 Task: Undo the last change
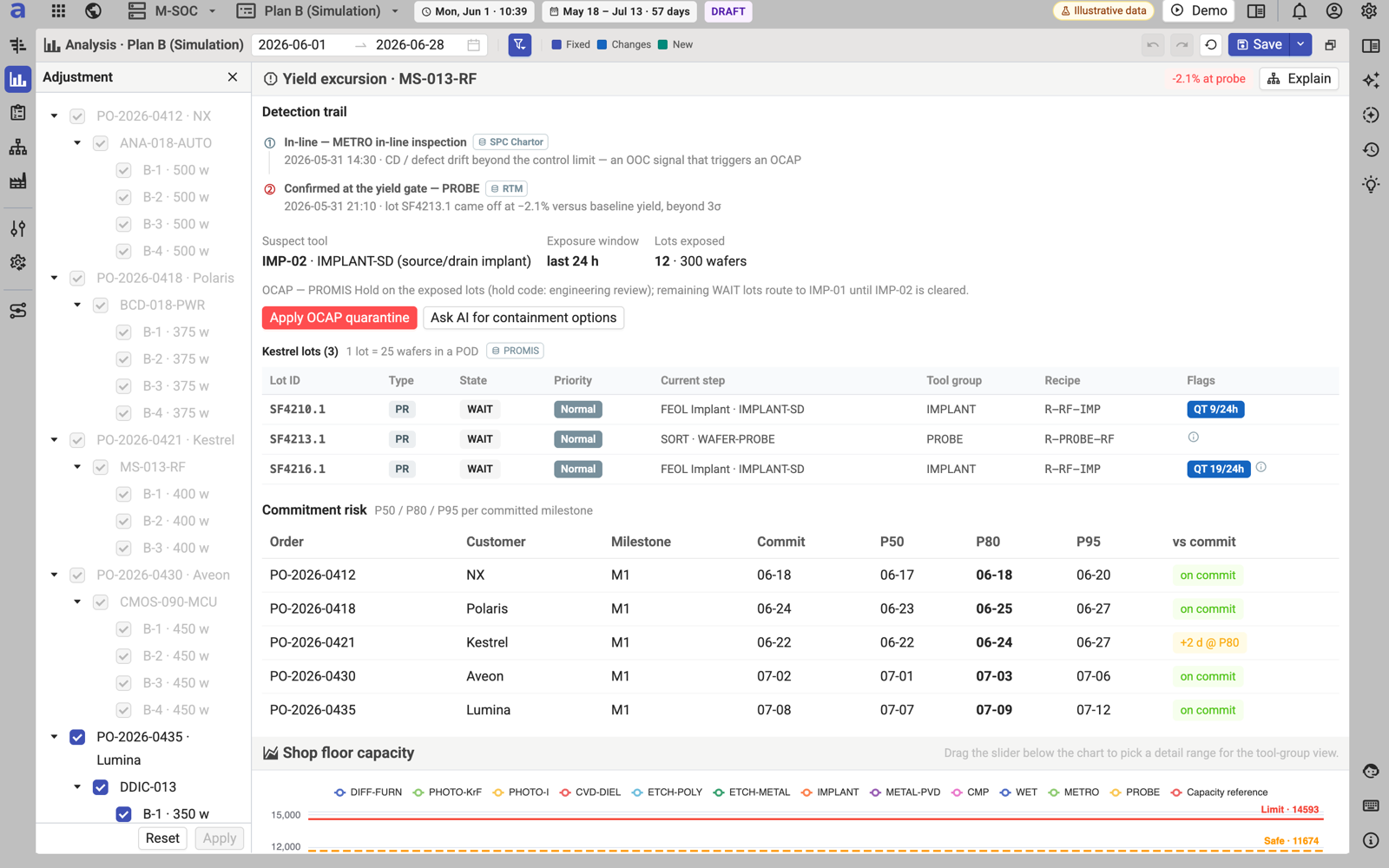click(1153, 45)
